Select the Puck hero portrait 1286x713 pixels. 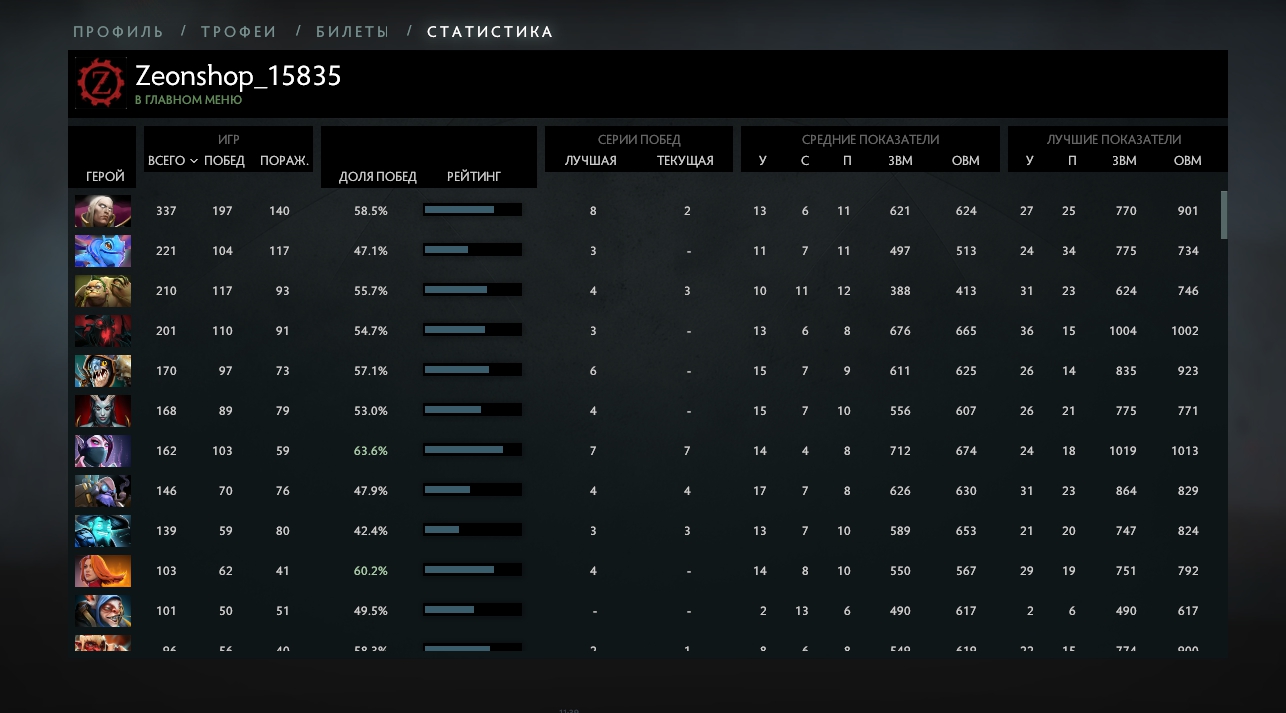pos(103,251)
